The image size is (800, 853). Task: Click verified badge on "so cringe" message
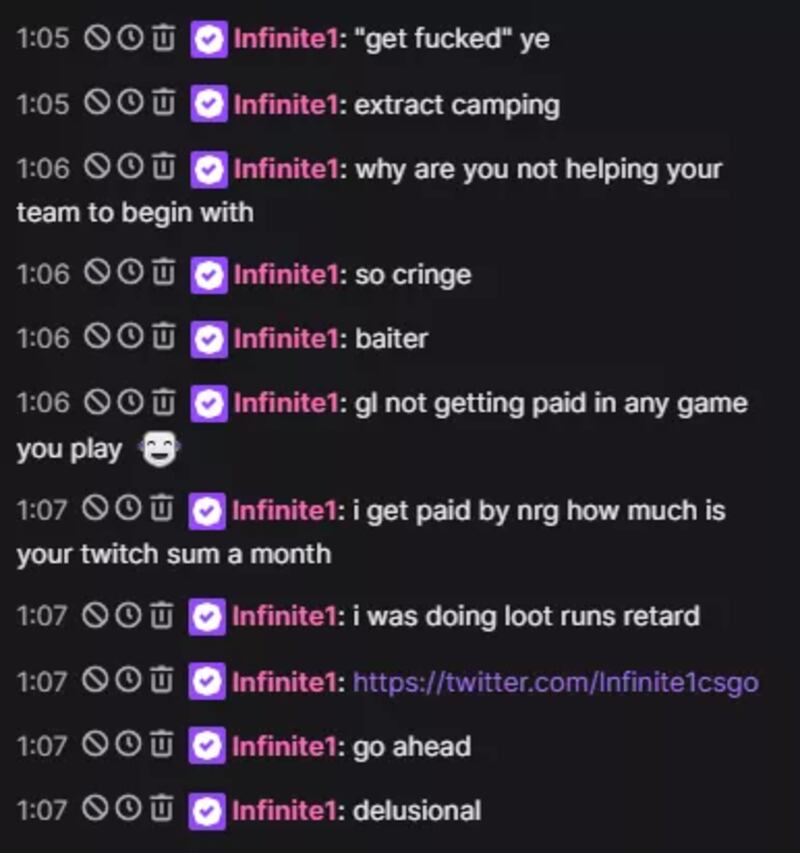click(x=208, y=274)
